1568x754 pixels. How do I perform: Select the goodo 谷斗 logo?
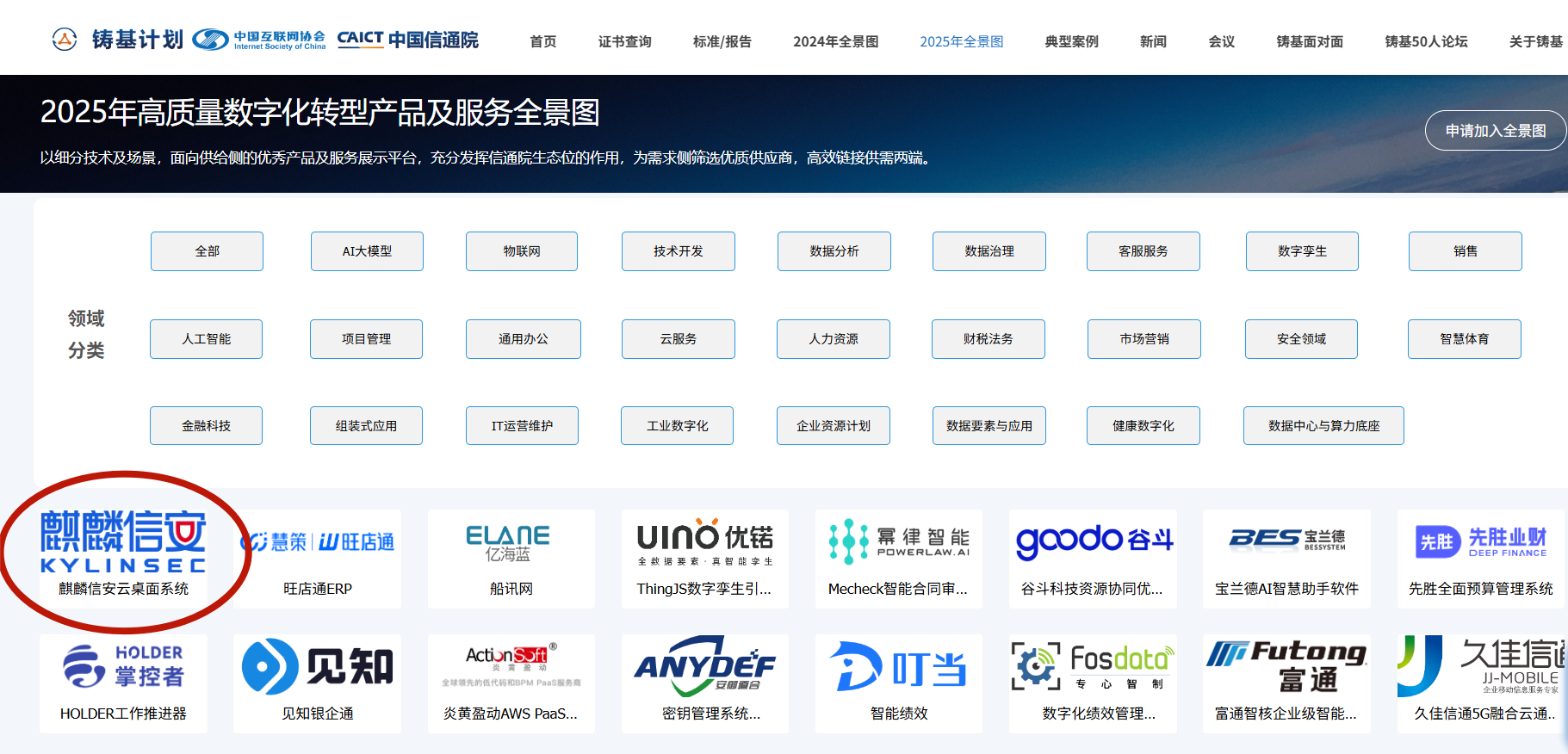(1093, 541)
